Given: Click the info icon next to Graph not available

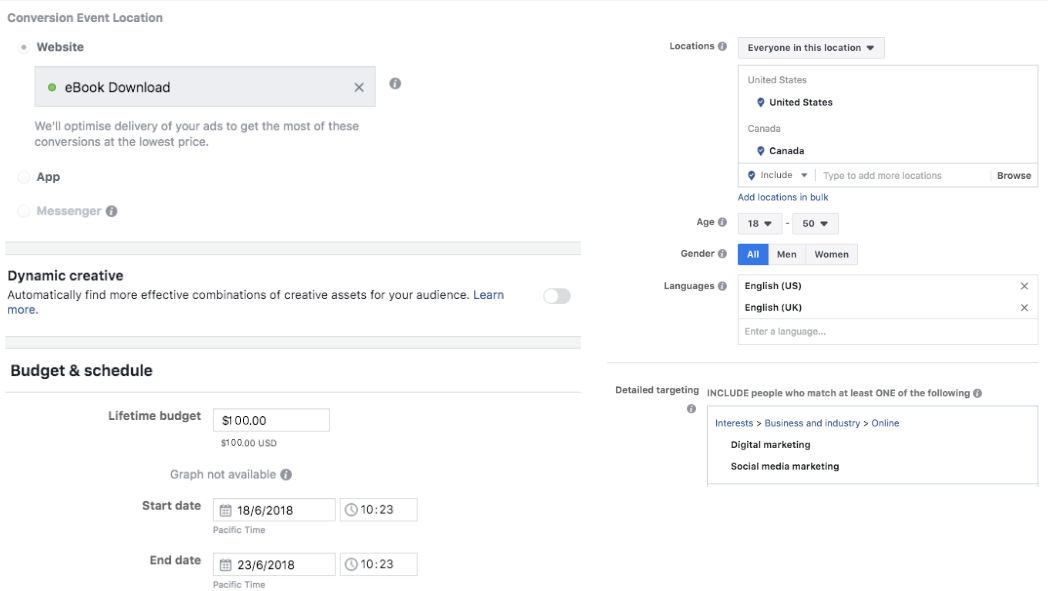Looking at the screenshot, I should (286, 475).
